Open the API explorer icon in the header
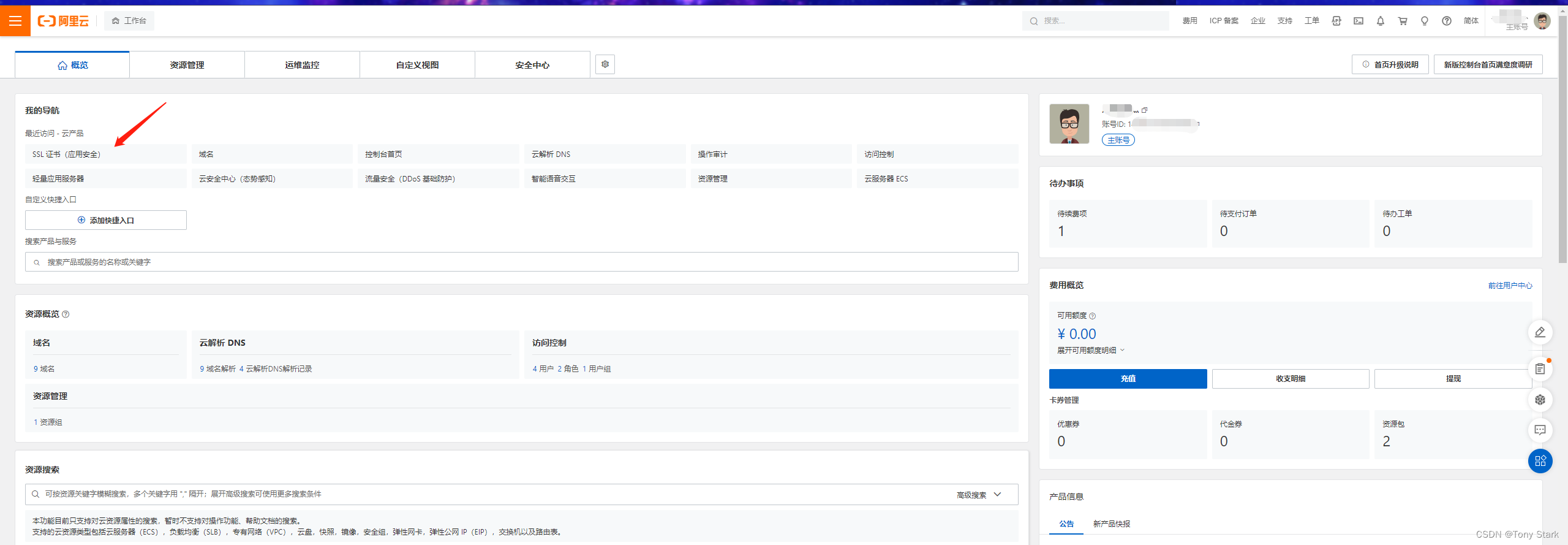 (1336, 21)
